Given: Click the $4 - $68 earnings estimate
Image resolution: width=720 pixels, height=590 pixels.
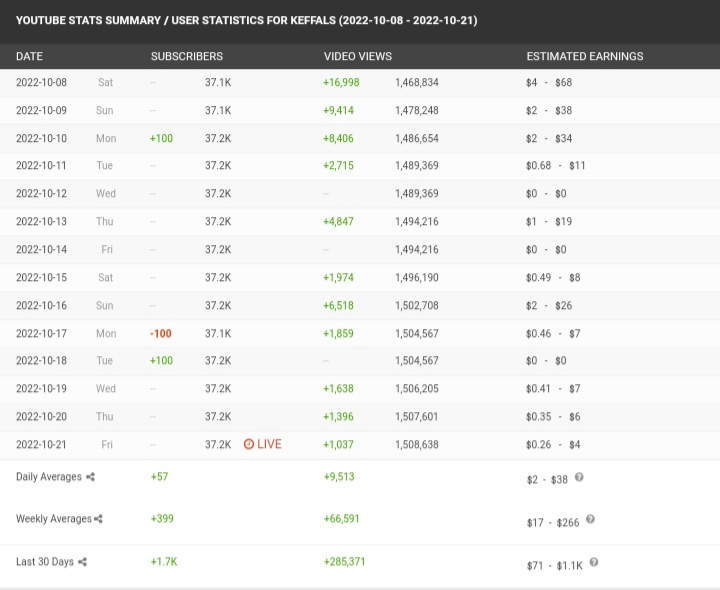Looking at the screenshot, I should click(549, 83).
